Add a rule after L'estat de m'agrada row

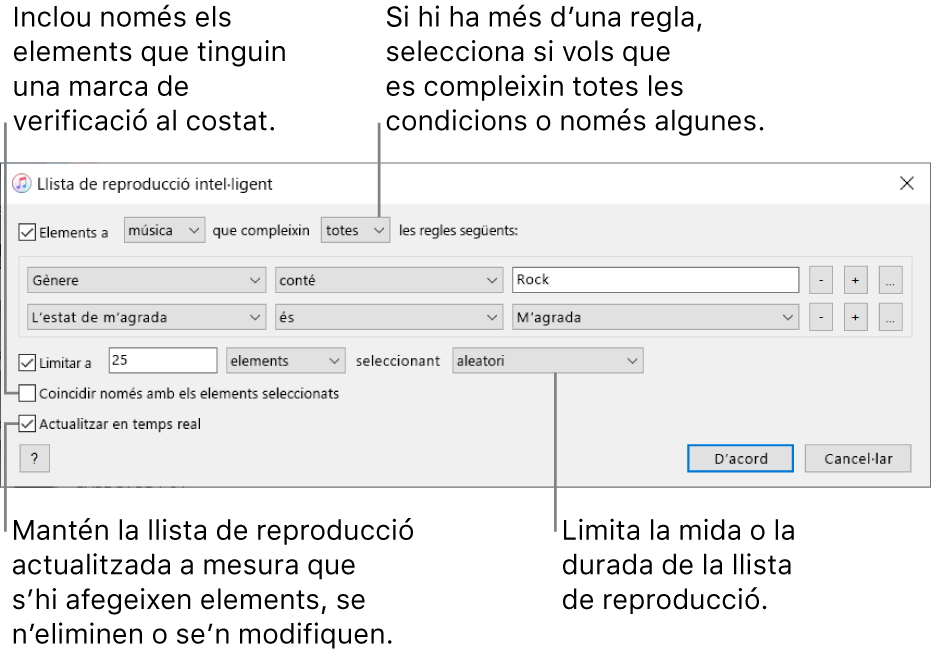tap(856, 317)
